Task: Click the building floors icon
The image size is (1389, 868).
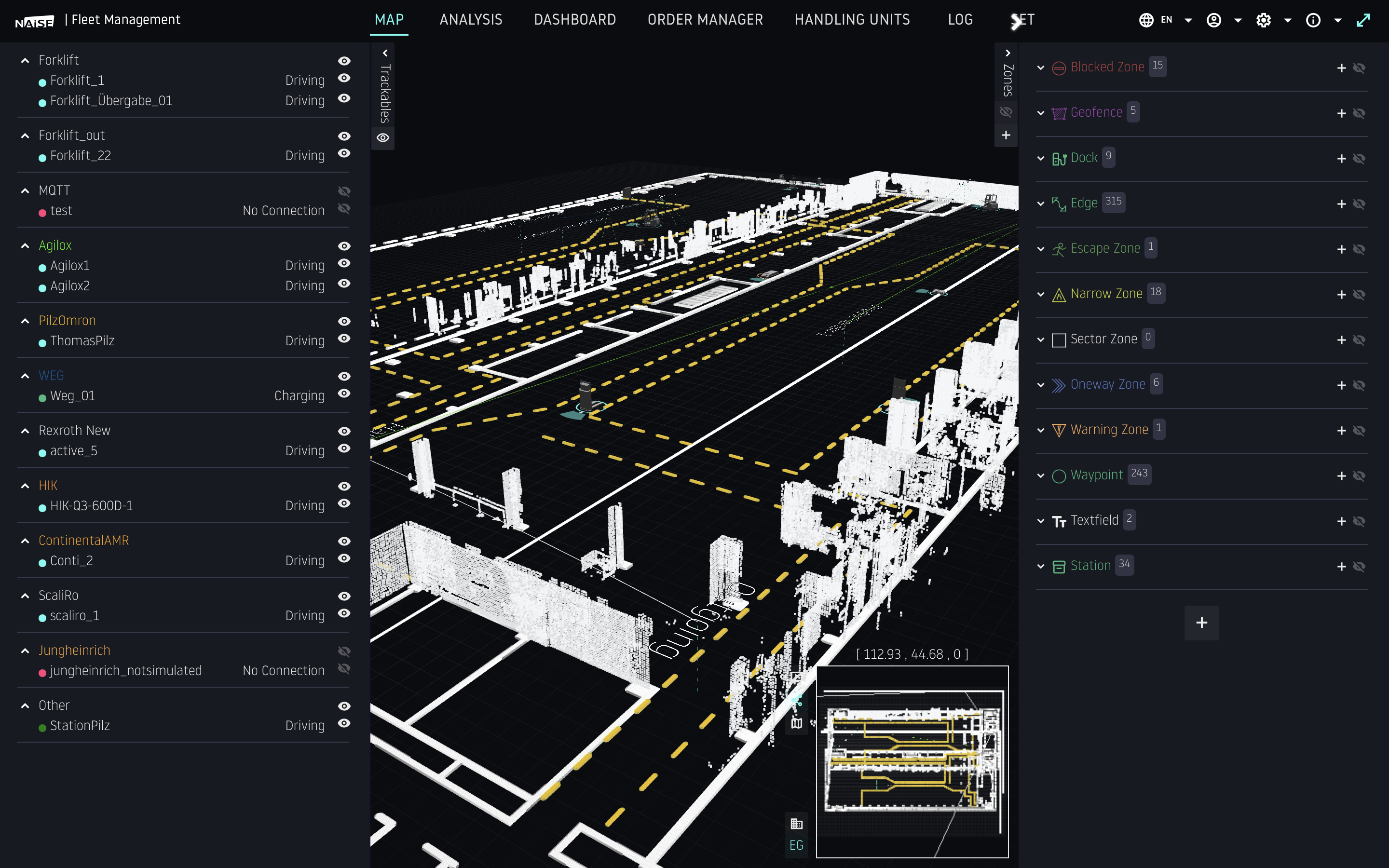Action: [x=796, y=824]
